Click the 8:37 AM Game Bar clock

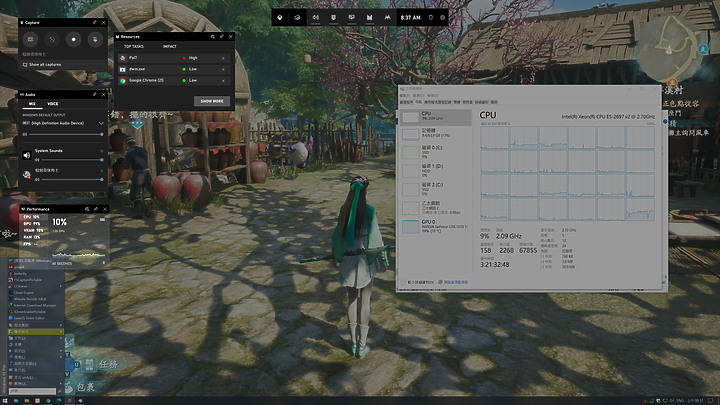click(410, 17)
